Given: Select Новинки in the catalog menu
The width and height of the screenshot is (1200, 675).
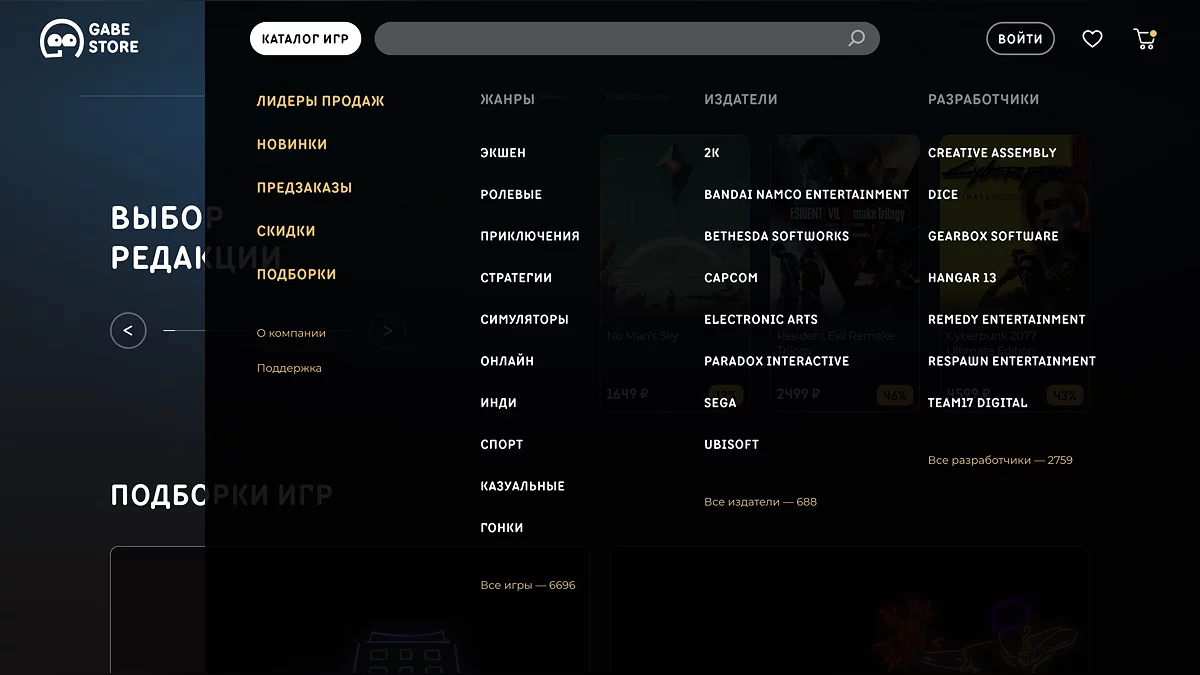Looking at the screenshot, I should point(292,144).
